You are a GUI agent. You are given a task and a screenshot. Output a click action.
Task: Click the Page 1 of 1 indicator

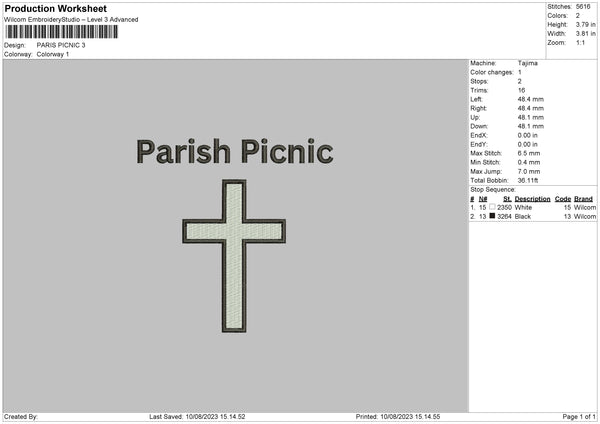[x=579, y=417]
